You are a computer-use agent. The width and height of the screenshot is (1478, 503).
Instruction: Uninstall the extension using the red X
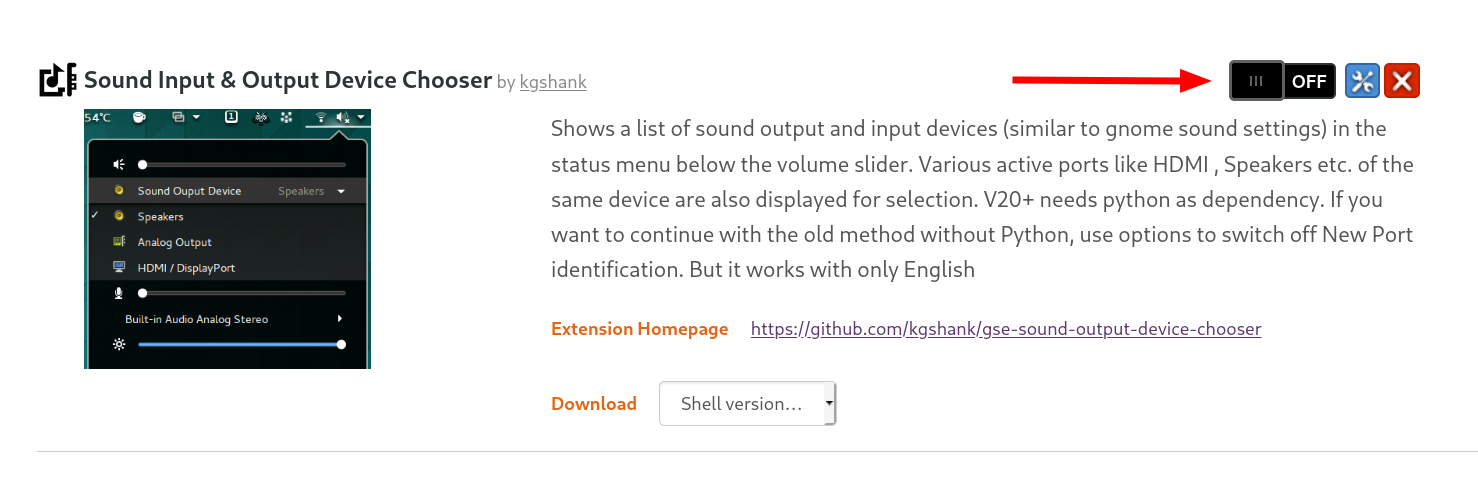click(1402, 81)
